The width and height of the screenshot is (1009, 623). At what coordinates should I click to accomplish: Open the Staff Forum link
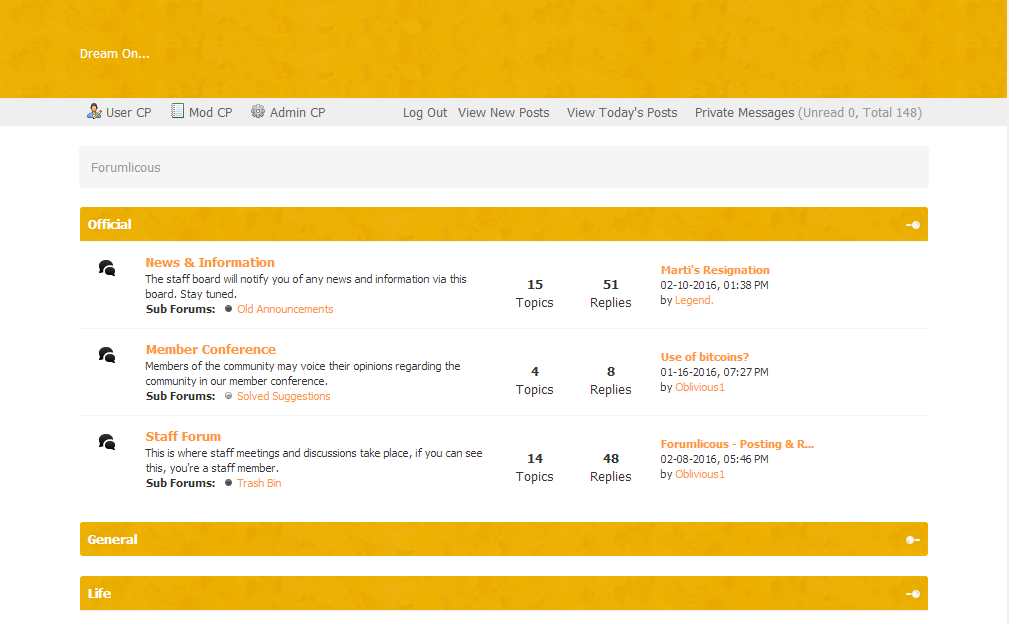(183, 436)
